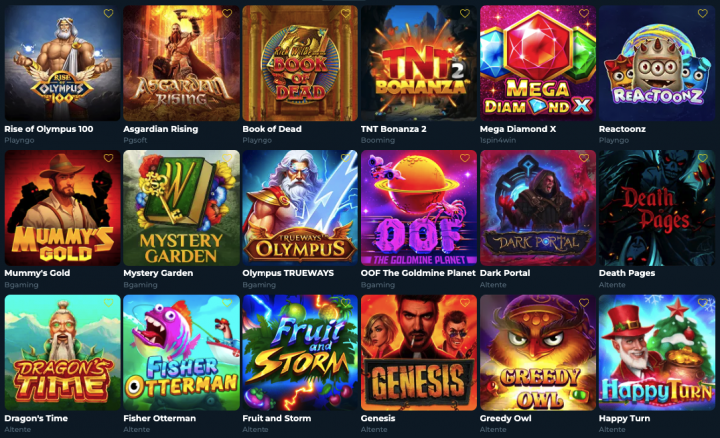Heart the Death Pages game tile
Image resolution: width=720 pixels, height=438 pixels.
click(x=703, y=158)
